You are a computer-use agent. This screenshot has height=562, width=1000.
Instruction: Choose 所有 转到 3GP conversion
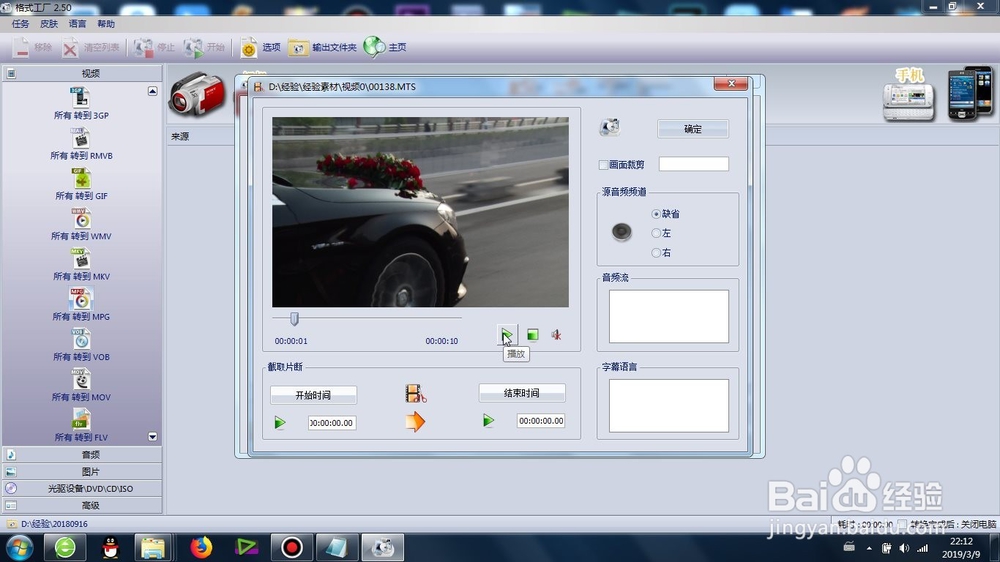81,104
